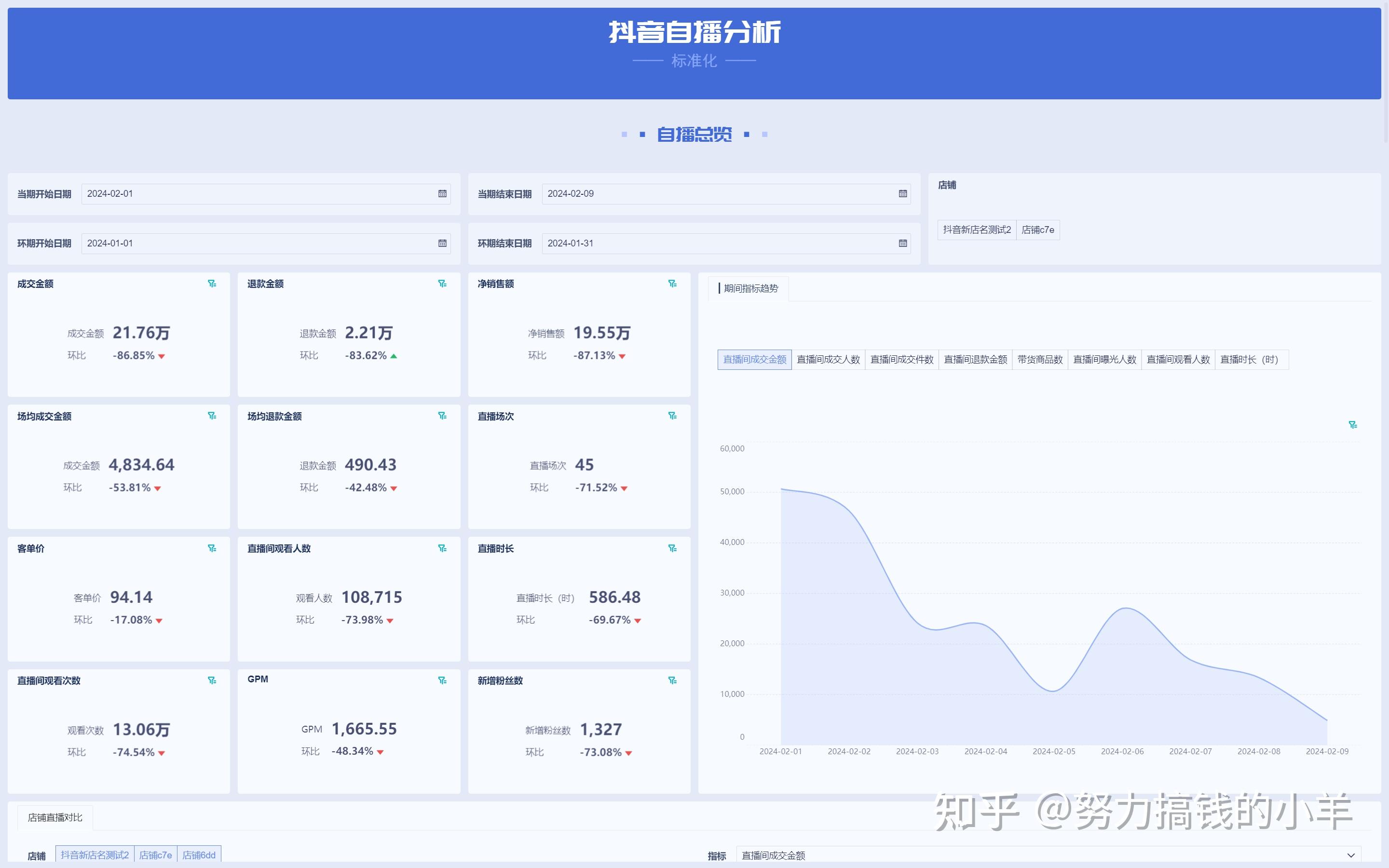Click the 指标 dropdown chevron arrow
Viewport: 1389px width, 868px height.
pos(1350,855)
